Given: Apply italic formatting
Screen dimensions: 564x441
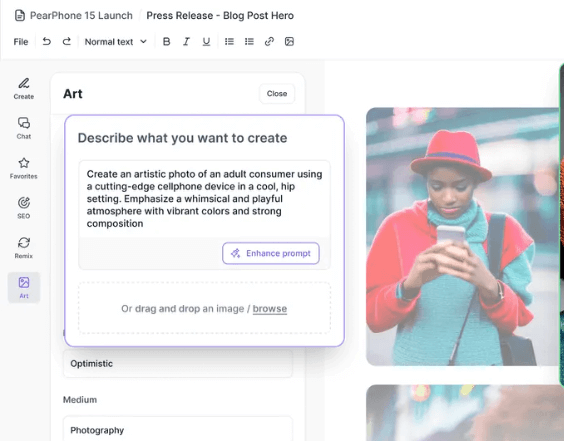Looking at the screenshot, I should [186, 42].
